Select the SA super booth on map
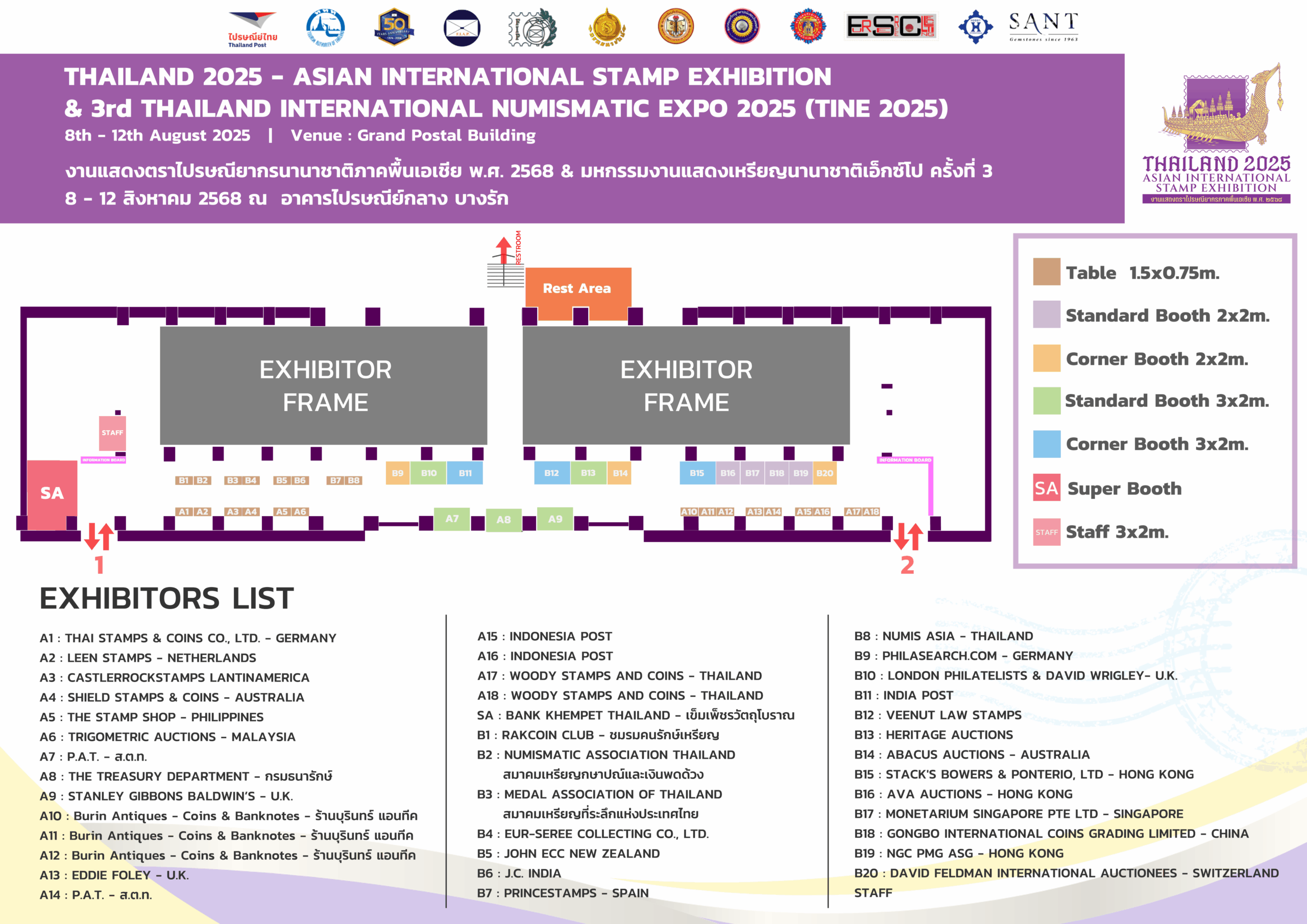Screen dimensions: 1307x924 pyautogui.click(x=52, y=494)
